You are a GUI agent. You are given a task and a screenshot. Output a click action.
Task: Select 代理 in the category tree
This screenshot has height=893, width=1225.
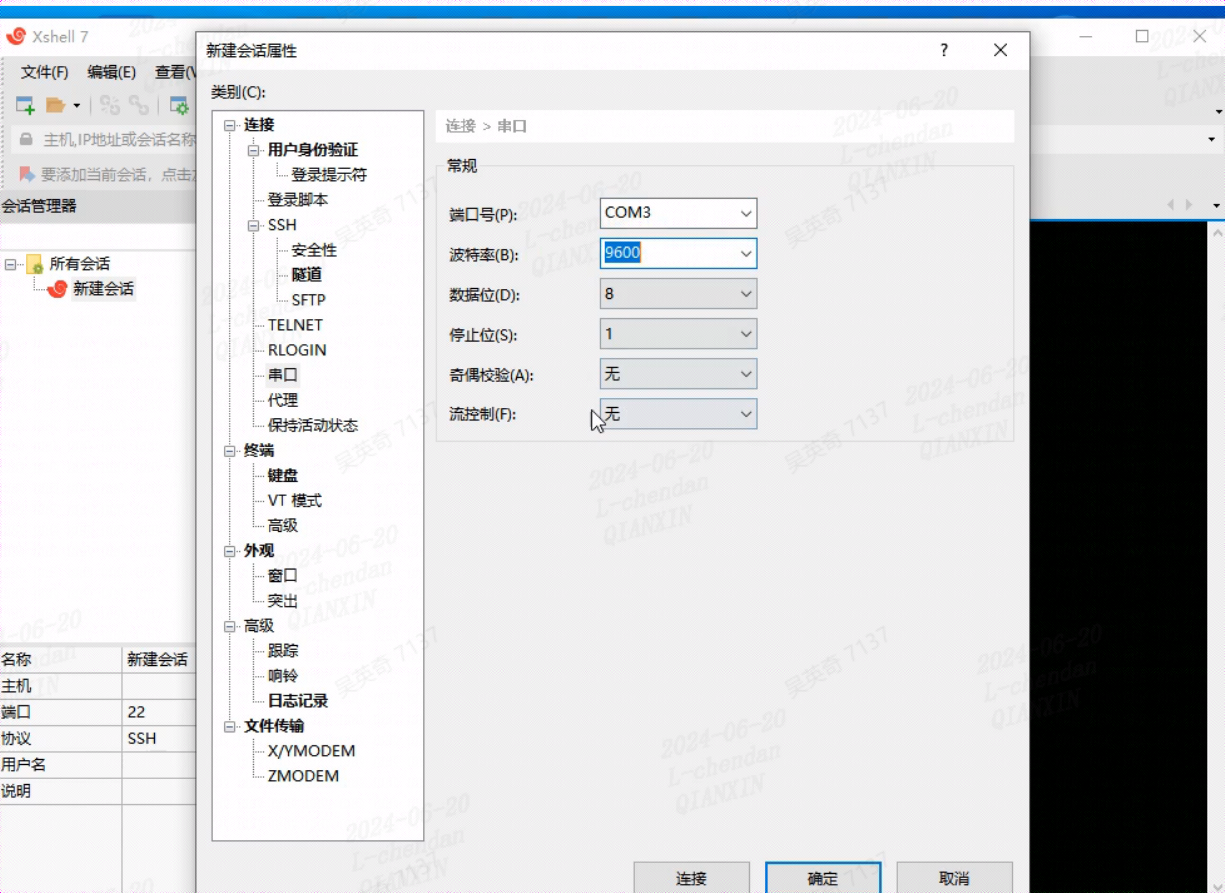point(283,400)
